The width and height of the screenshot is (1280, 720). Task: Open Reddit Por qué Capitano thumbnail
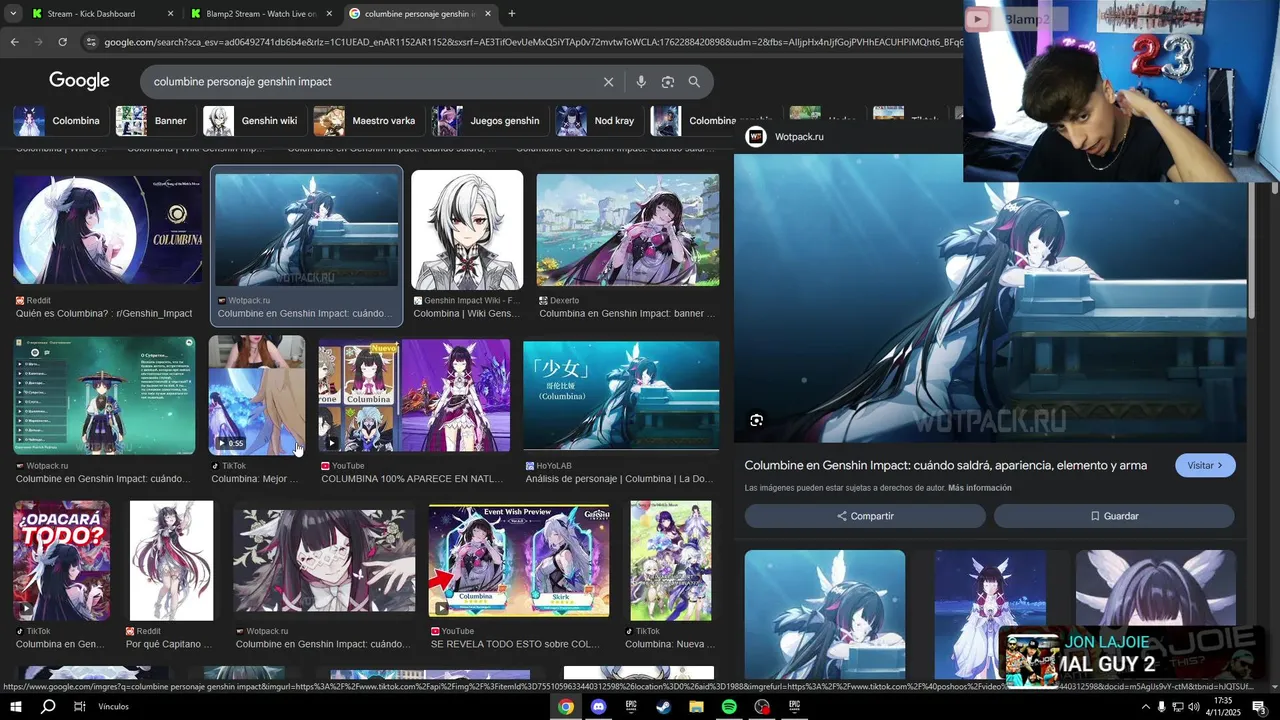(171, 561)
